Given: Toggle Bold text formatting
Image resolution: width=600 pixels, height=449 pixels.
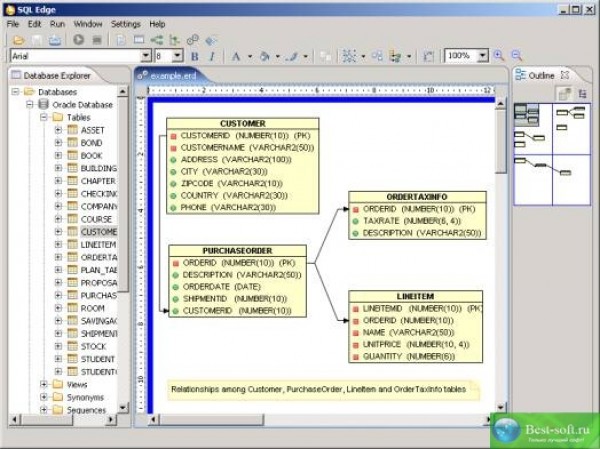Looking at the screenshot, I should click(195, 57).
